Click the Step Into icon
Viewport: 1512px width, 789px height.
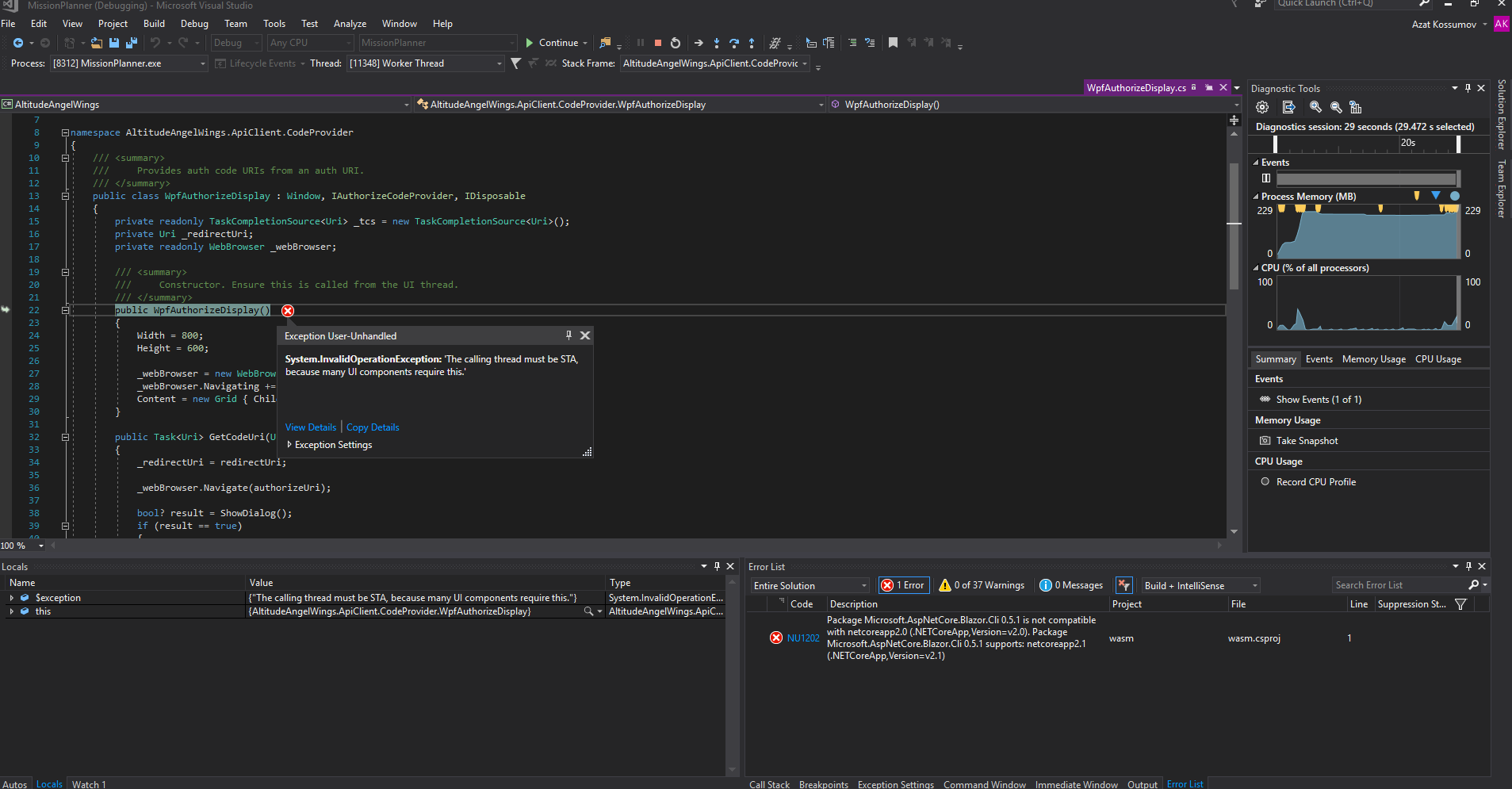(x=717, y=43)
